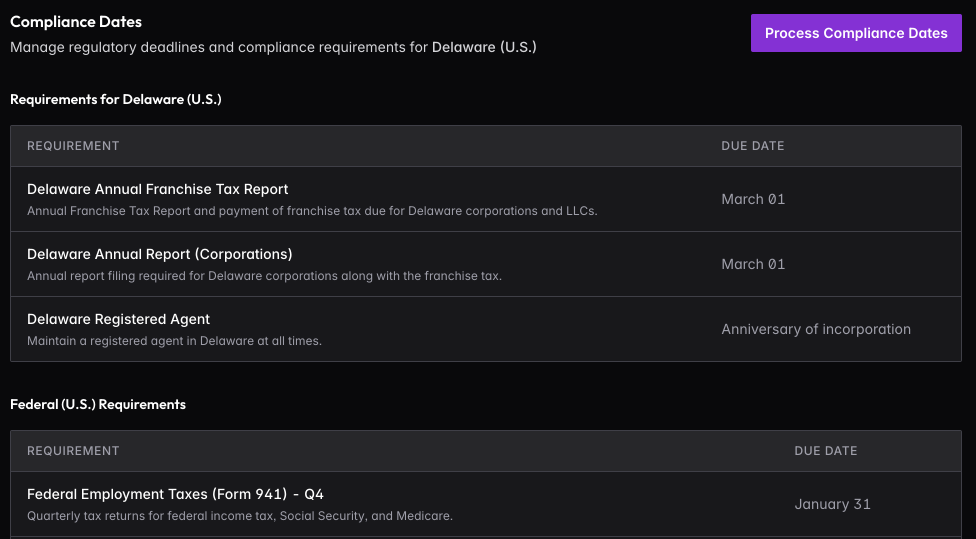Viewport: 976px width, 539px height.
Task: Click the Federal (U.S.) Requirements section heading
Action: pos(98,404)
